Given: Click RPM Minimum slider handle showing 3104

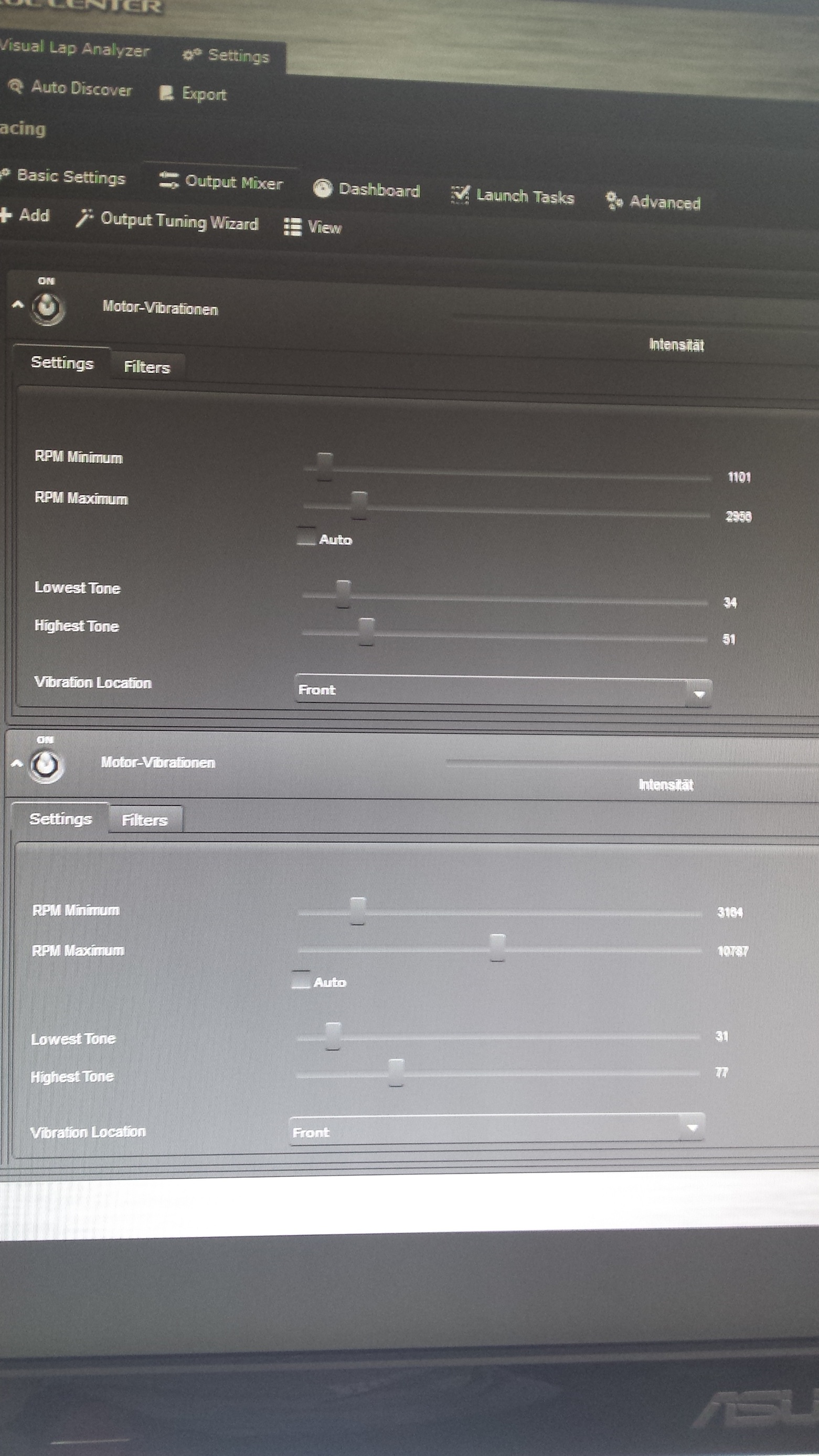Looking at the screenshot, I should 357,911.
